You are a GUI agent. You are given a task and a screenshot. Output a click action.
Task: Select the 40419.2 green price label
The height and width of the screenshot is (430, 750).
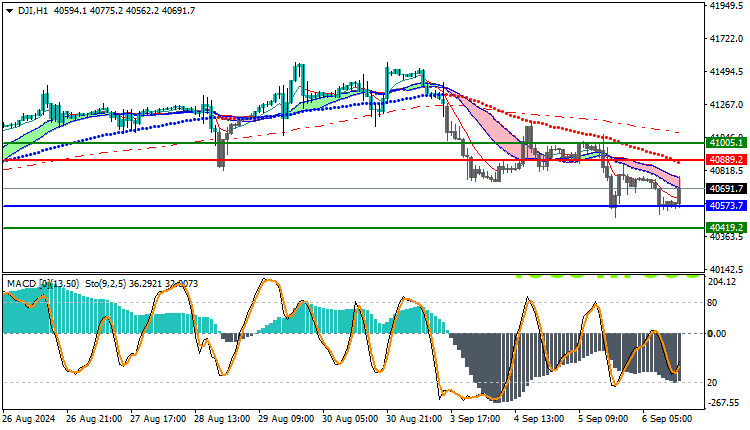pyautogui.click(x=726, y=228)
